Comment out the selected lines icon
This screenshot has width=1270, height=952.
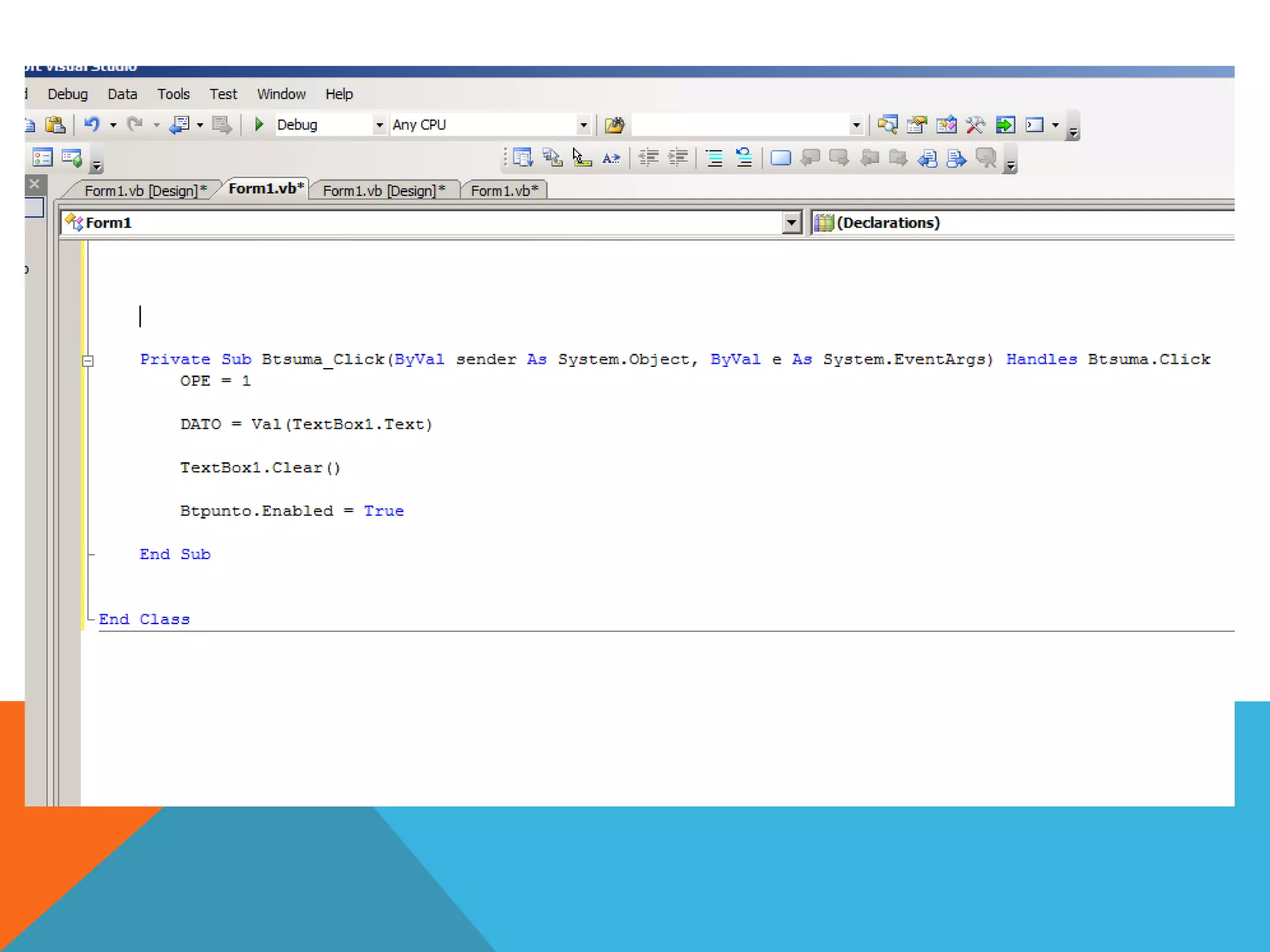coord(715,158)
